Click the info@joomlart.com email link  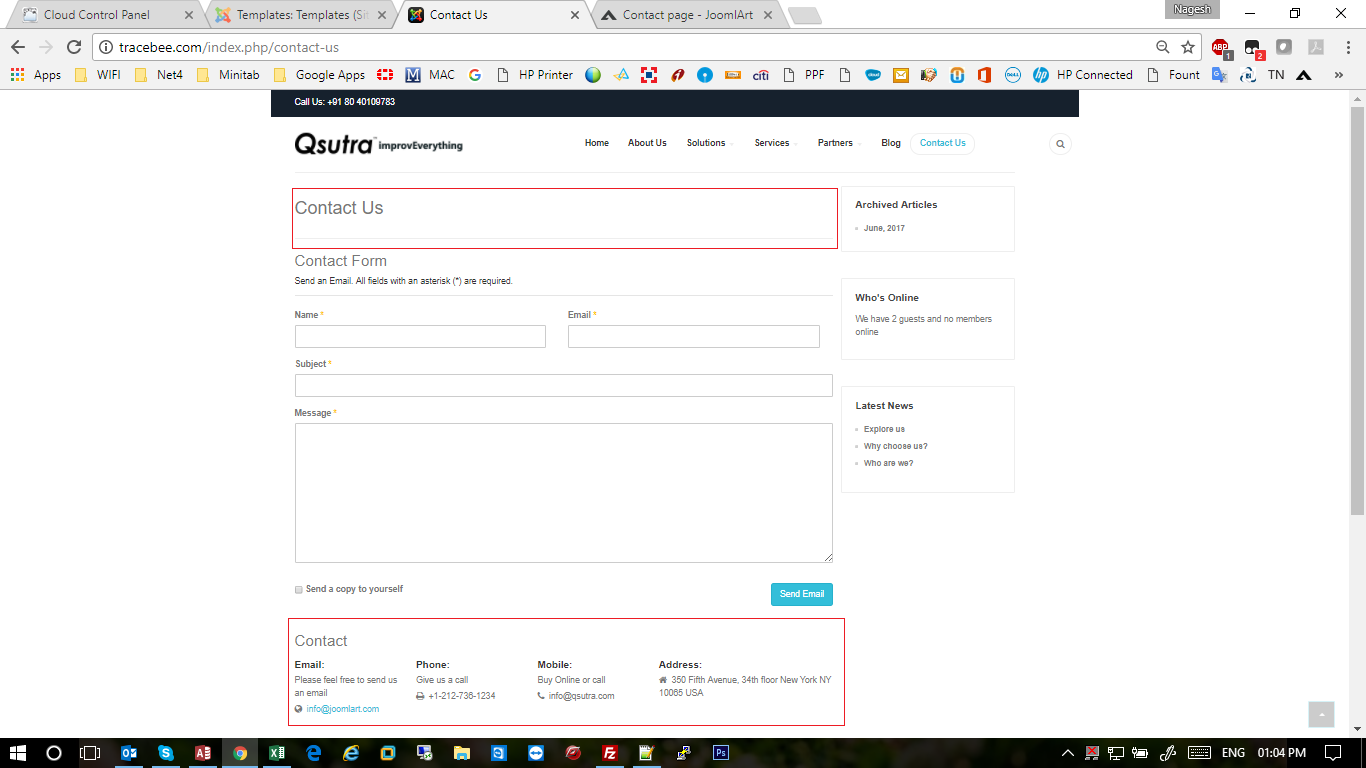pyautogui.click(x=343, y=709)
